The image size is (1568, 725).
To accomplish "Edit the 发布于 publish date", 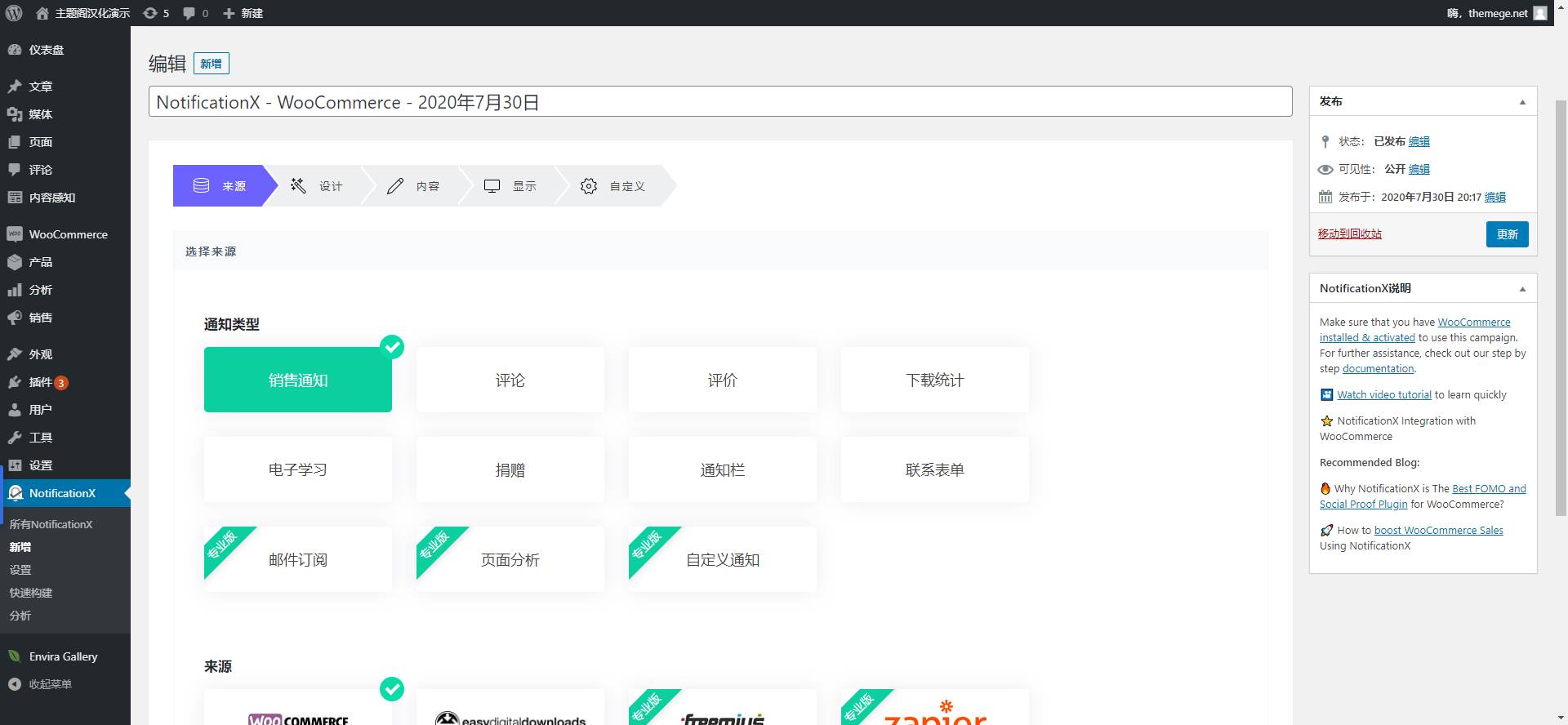I will click(x=1494, y=197).
